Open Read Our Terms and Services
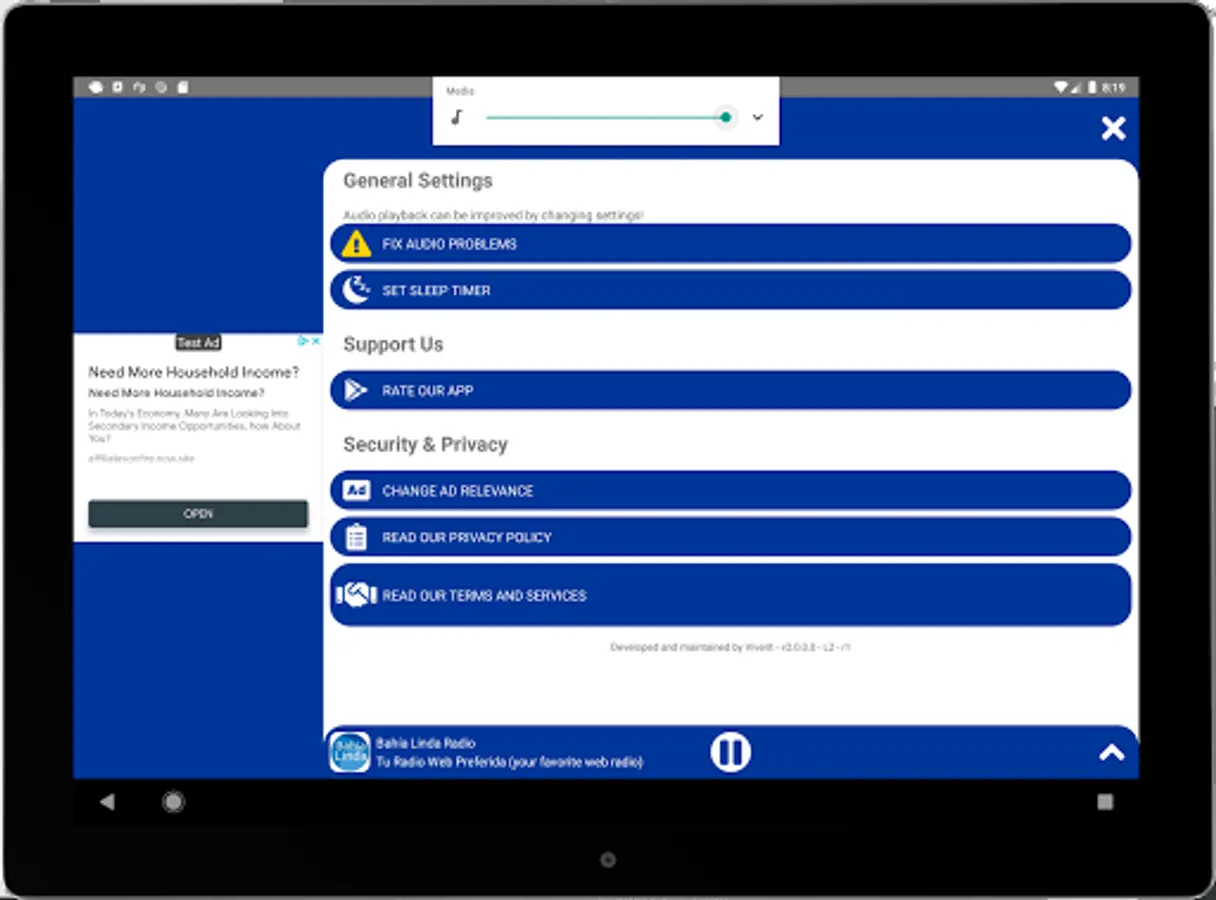The height and width of the screenshot is (900, 1216). tap(730, 595)
